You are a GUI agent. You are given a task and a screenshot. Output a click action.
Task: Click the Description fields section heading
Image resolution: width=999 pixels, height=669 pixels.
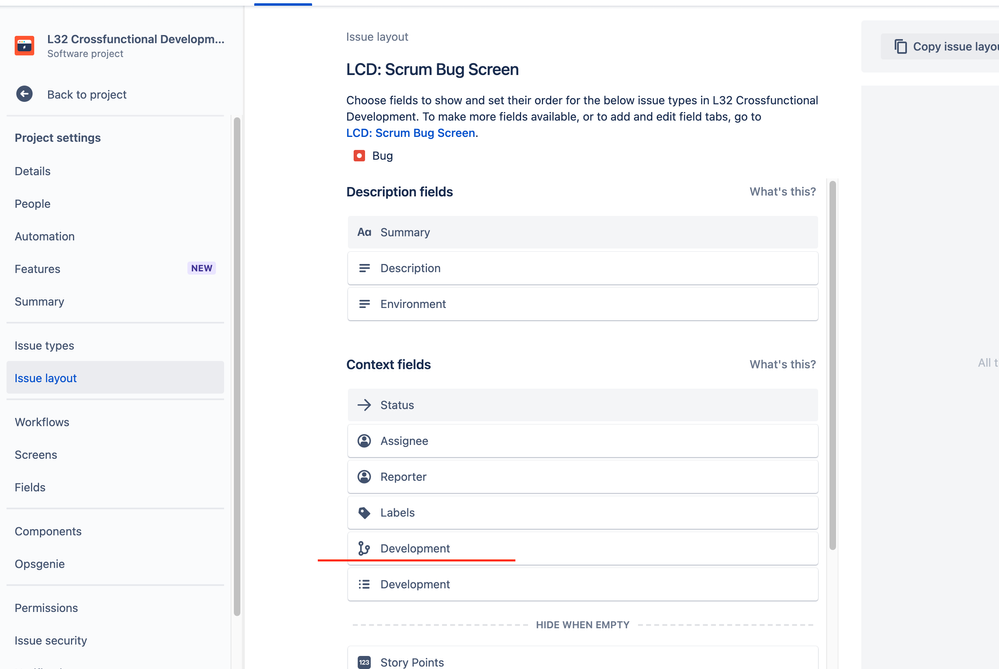399,192
